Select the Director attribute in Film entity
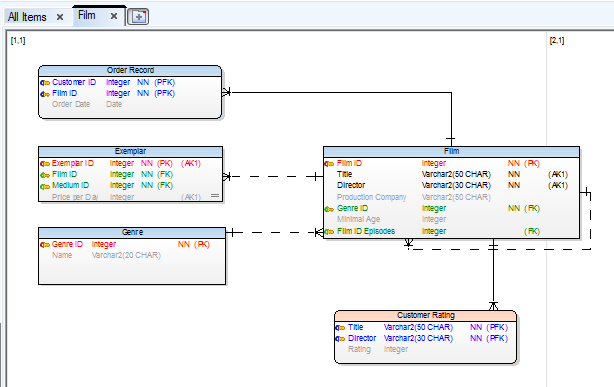This screenshot has width=614, height=387. tap(351, 185)
